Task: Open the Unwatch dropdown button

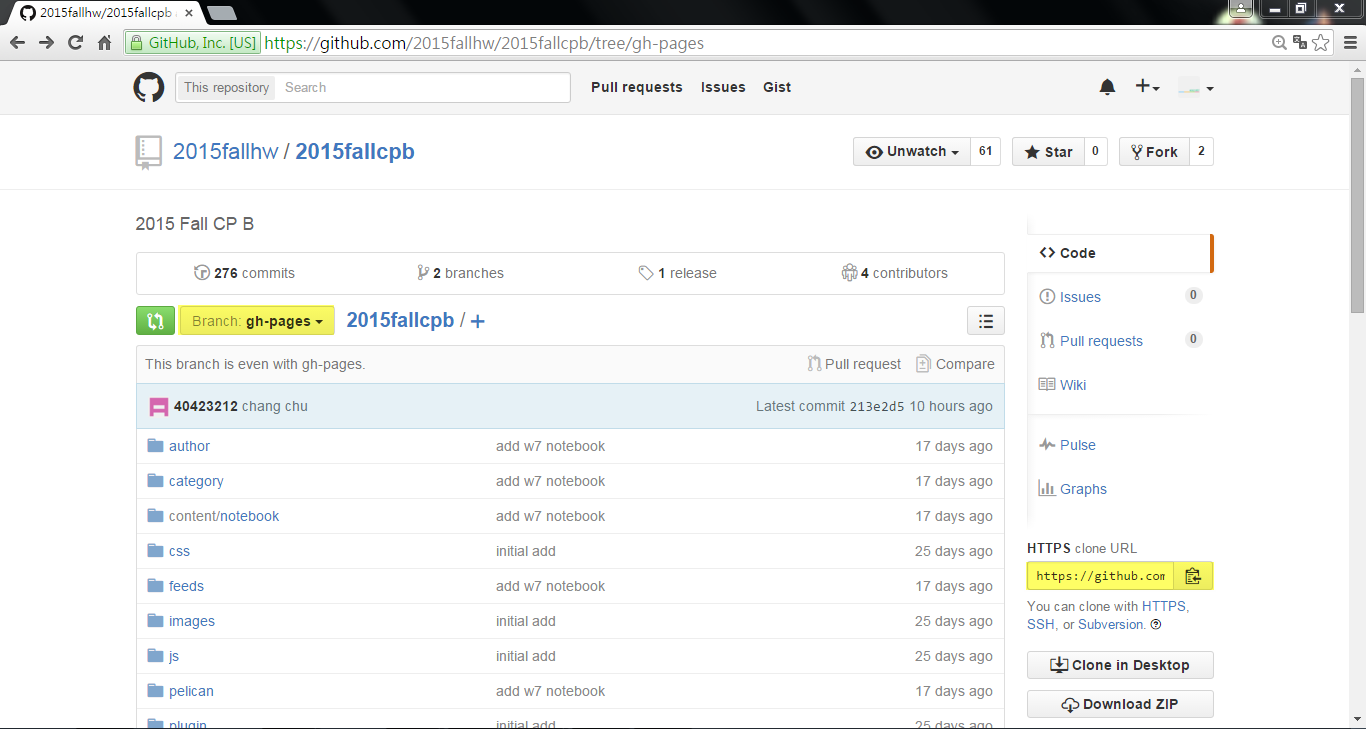Action: click(x=912, y=152)
